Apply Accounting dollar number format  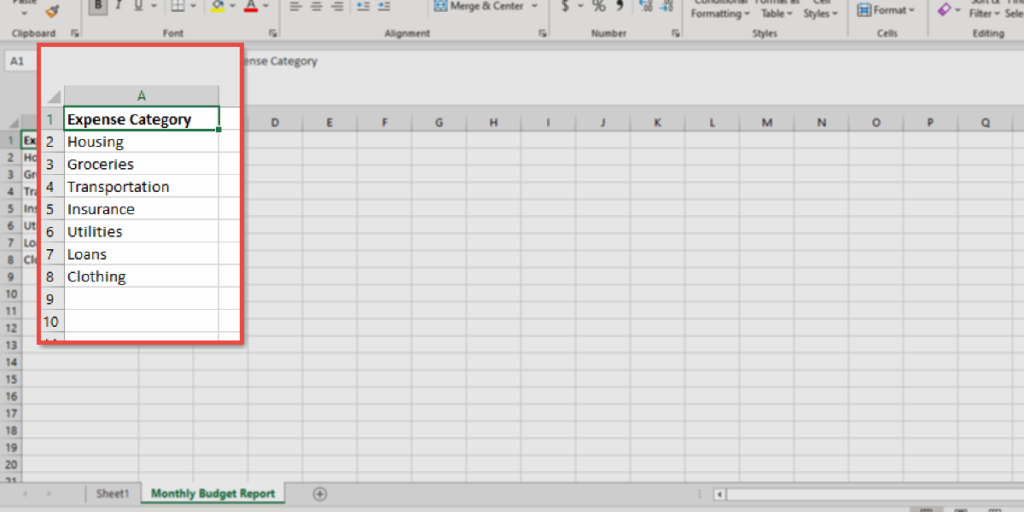(565, 6)
